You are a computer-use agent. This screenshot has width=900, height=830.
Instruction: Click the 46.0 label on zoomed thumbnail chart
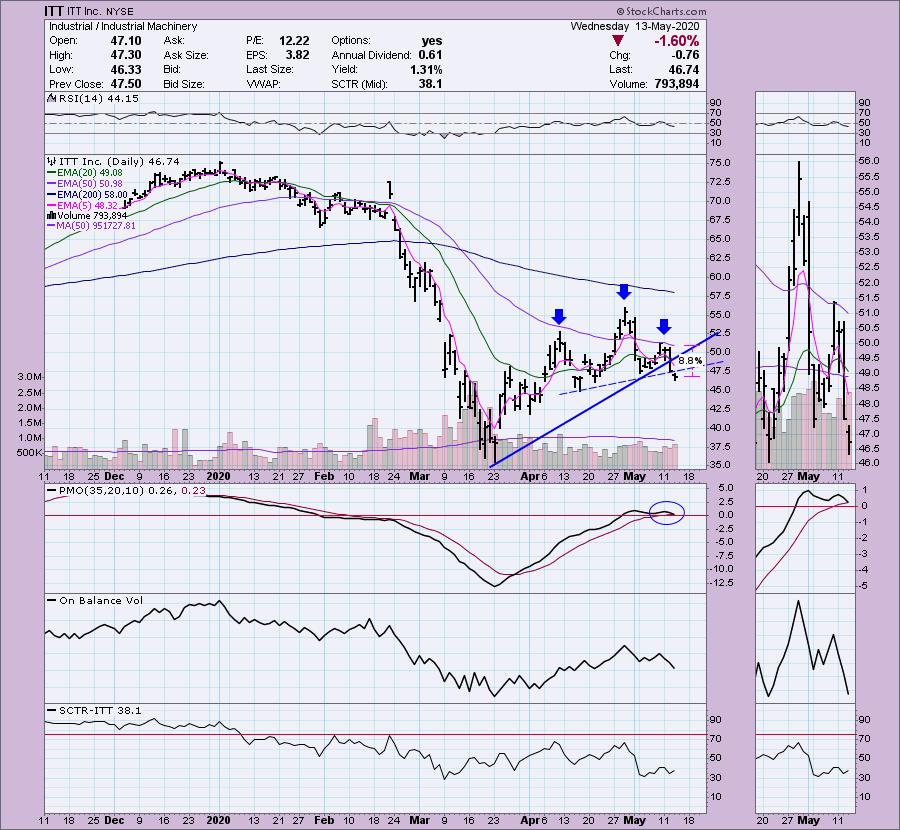click(869, 462)
